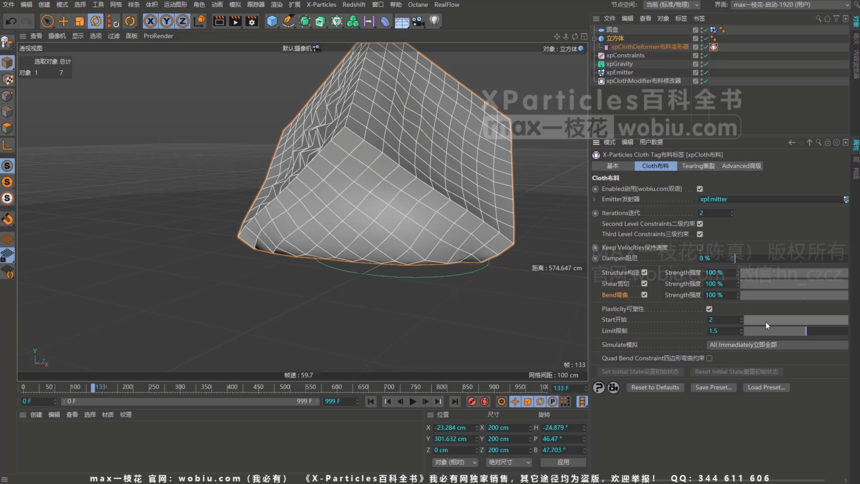
Task: Click the Camera object icon
Action: (418, 21)
